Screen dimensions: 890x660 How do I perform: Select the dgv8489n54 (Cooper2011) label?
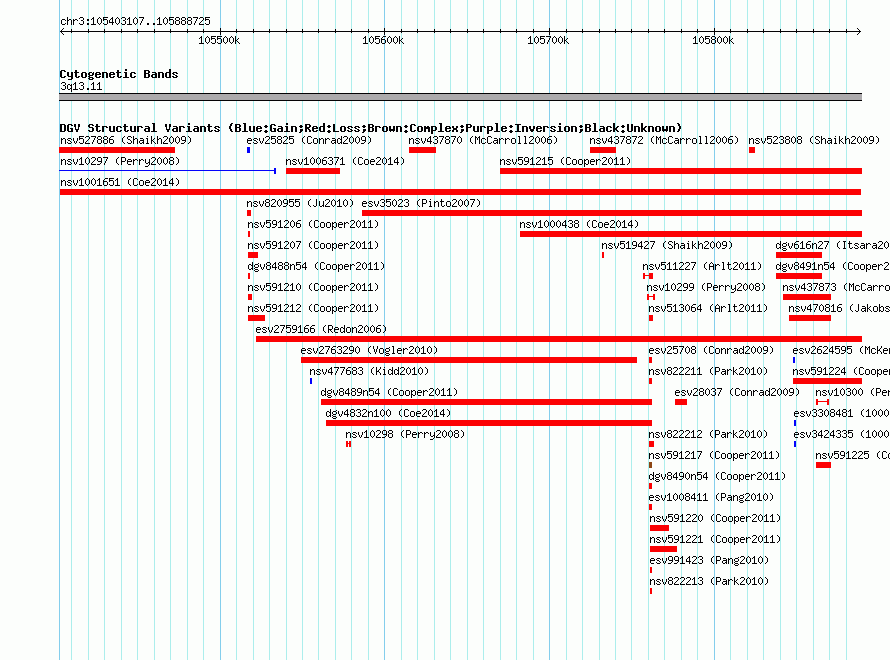point(389,392)
